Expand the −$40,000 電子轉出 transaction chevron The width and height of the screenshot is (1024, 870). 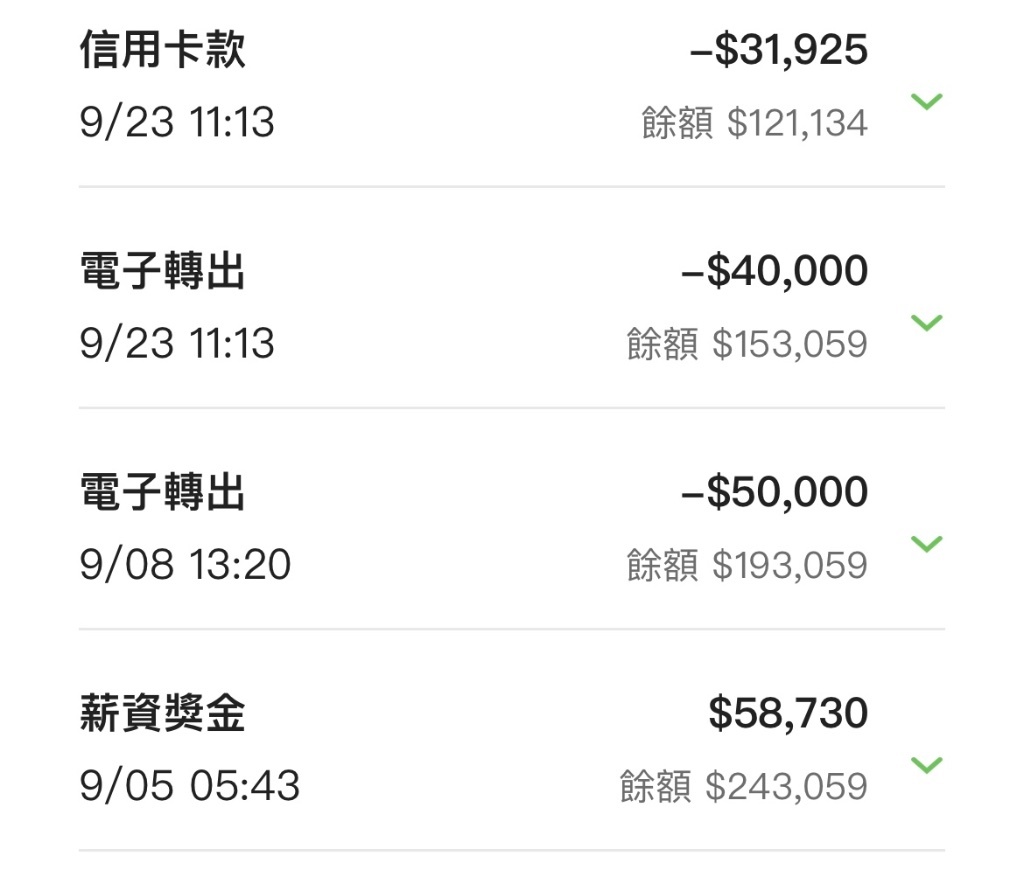[x=927, y=323]
